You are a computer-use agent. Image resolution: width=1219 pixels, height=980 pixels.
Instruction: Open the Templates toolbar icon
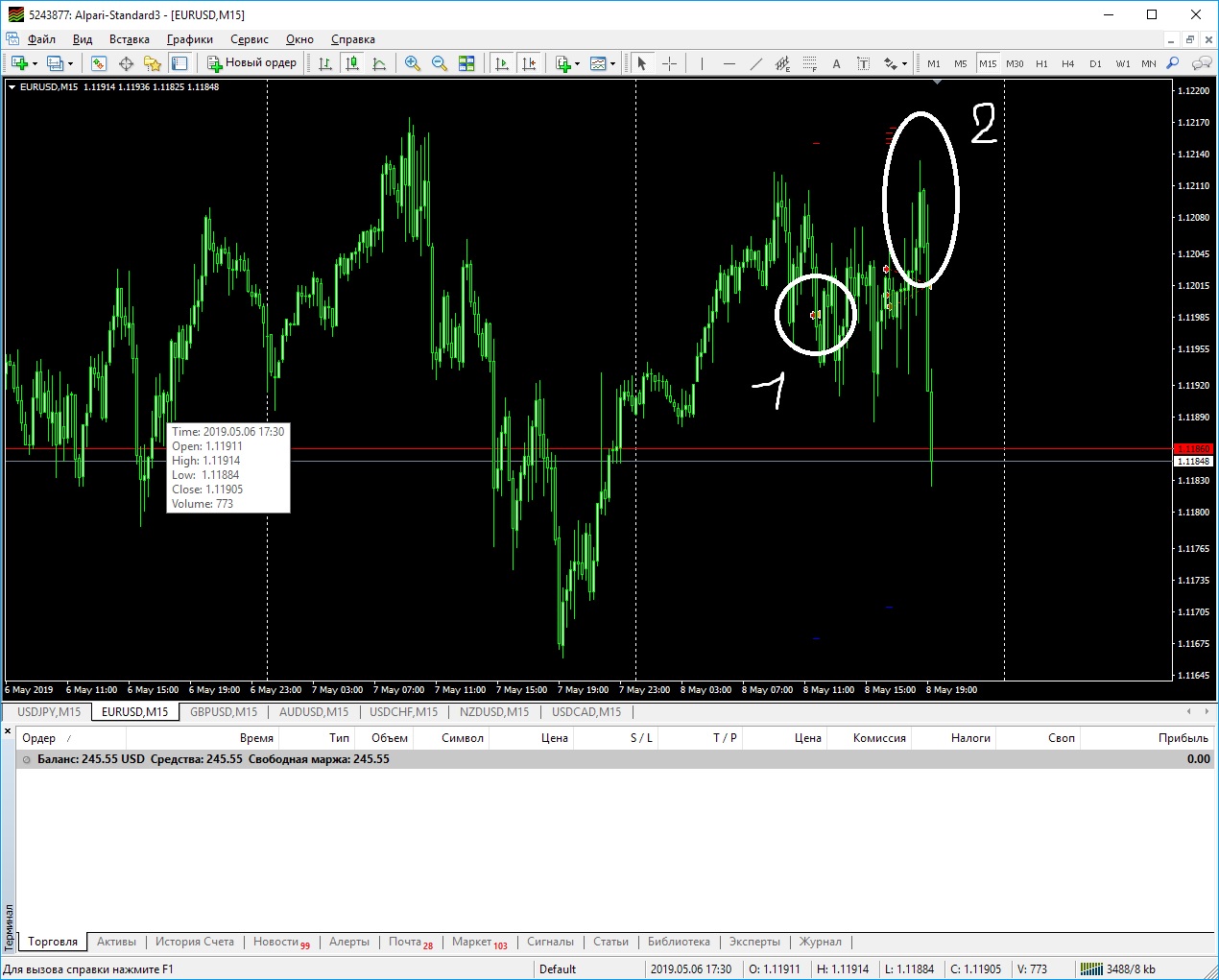tap(598, 63)
